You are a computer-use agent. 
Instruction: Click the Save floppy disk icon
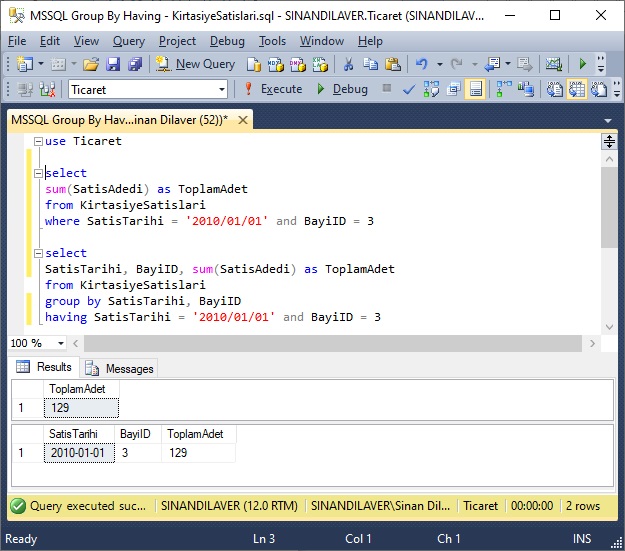(113, 64)
